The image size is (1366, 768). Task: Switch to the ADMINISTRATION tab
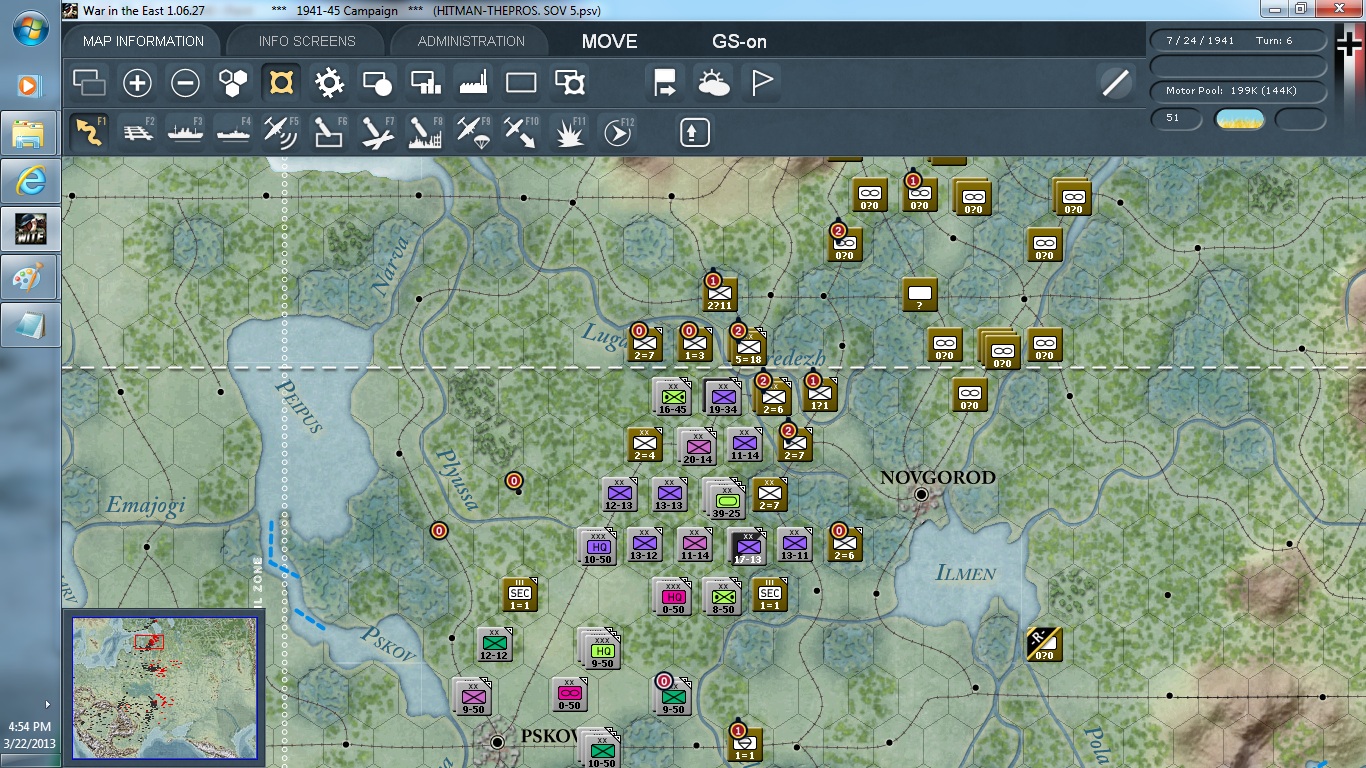pos(471,41)
